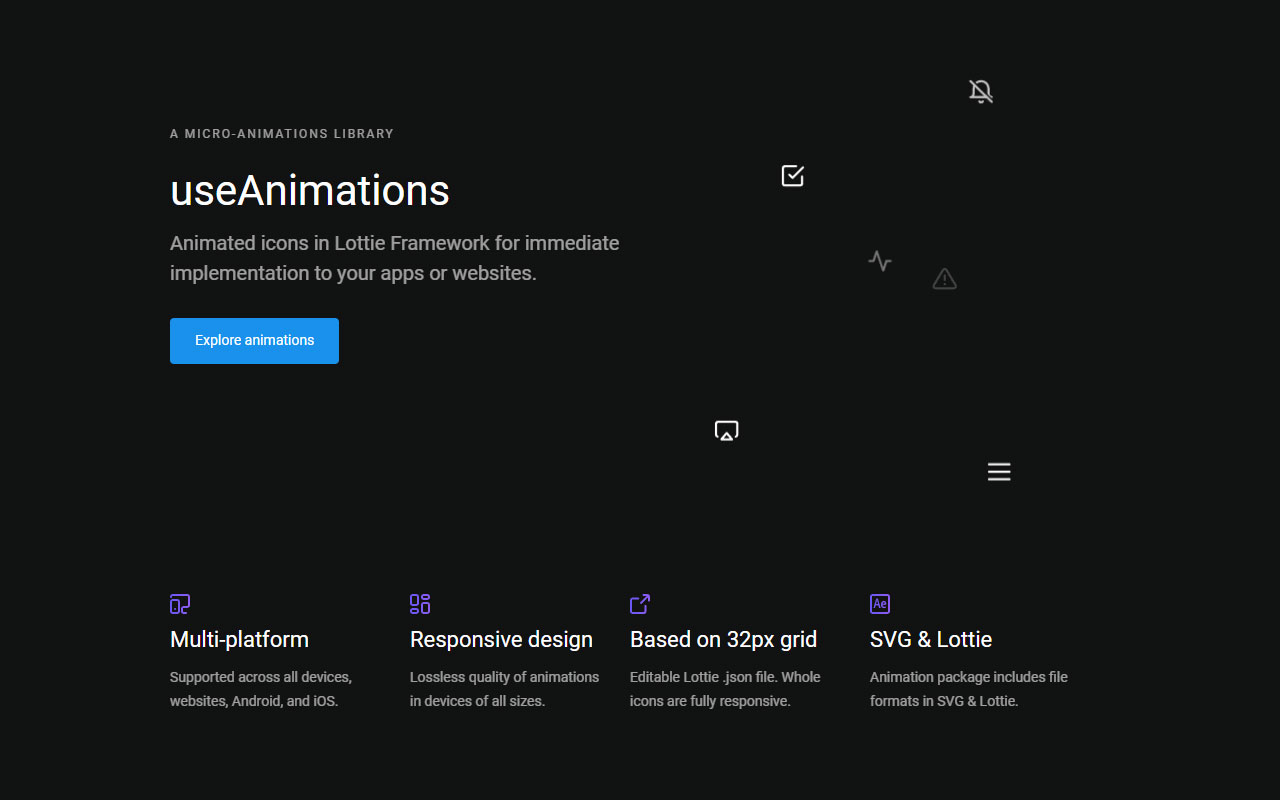Click the hamburger menu icon

coord(999,472)
